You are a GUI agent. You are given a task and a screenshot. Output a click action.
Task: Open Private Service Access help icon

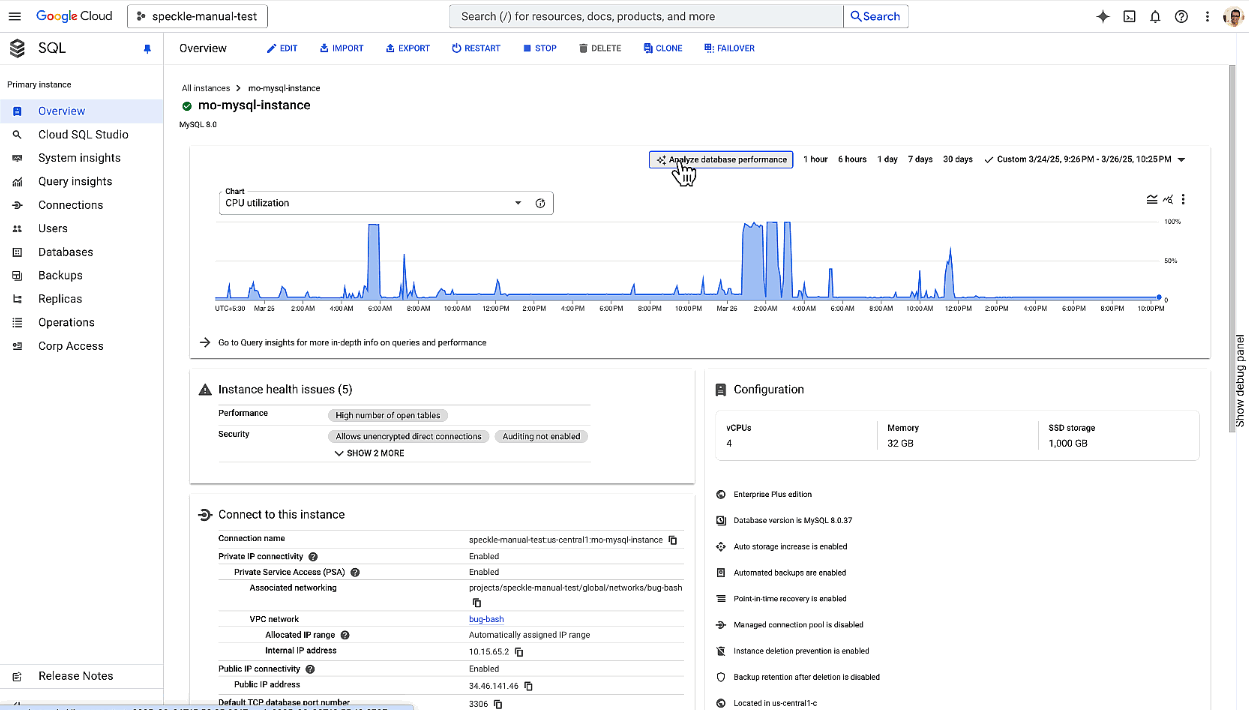coord(355,572)
